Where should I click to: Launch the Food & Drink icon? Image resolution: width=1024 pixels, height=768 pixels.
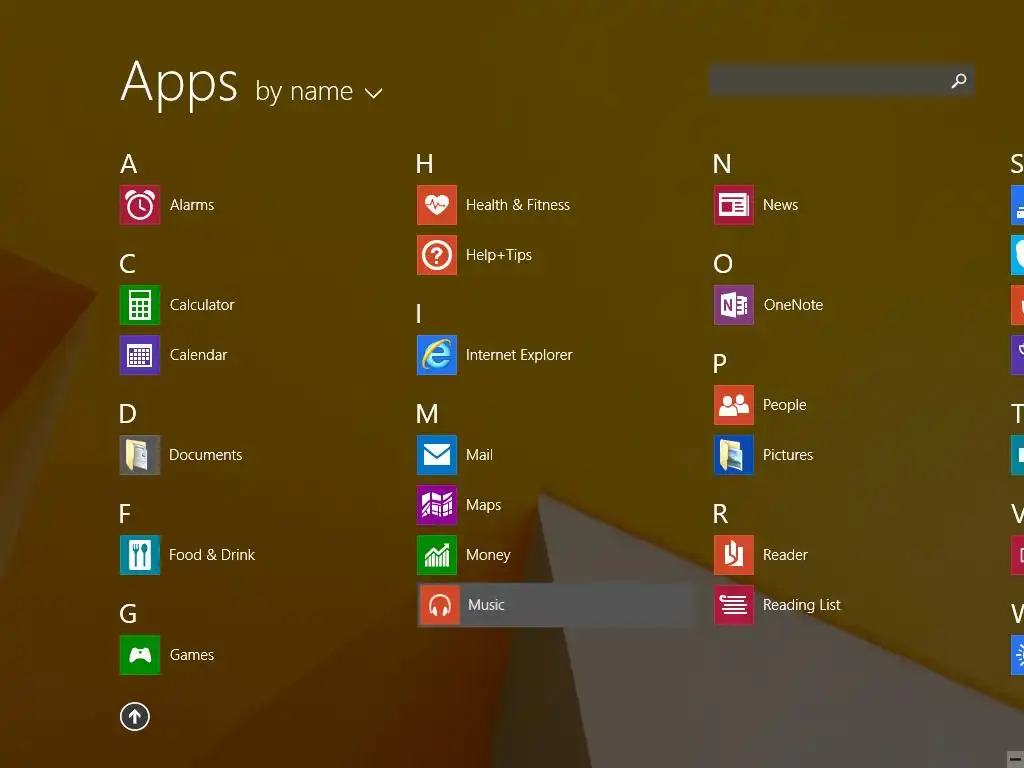pos(140,555)
